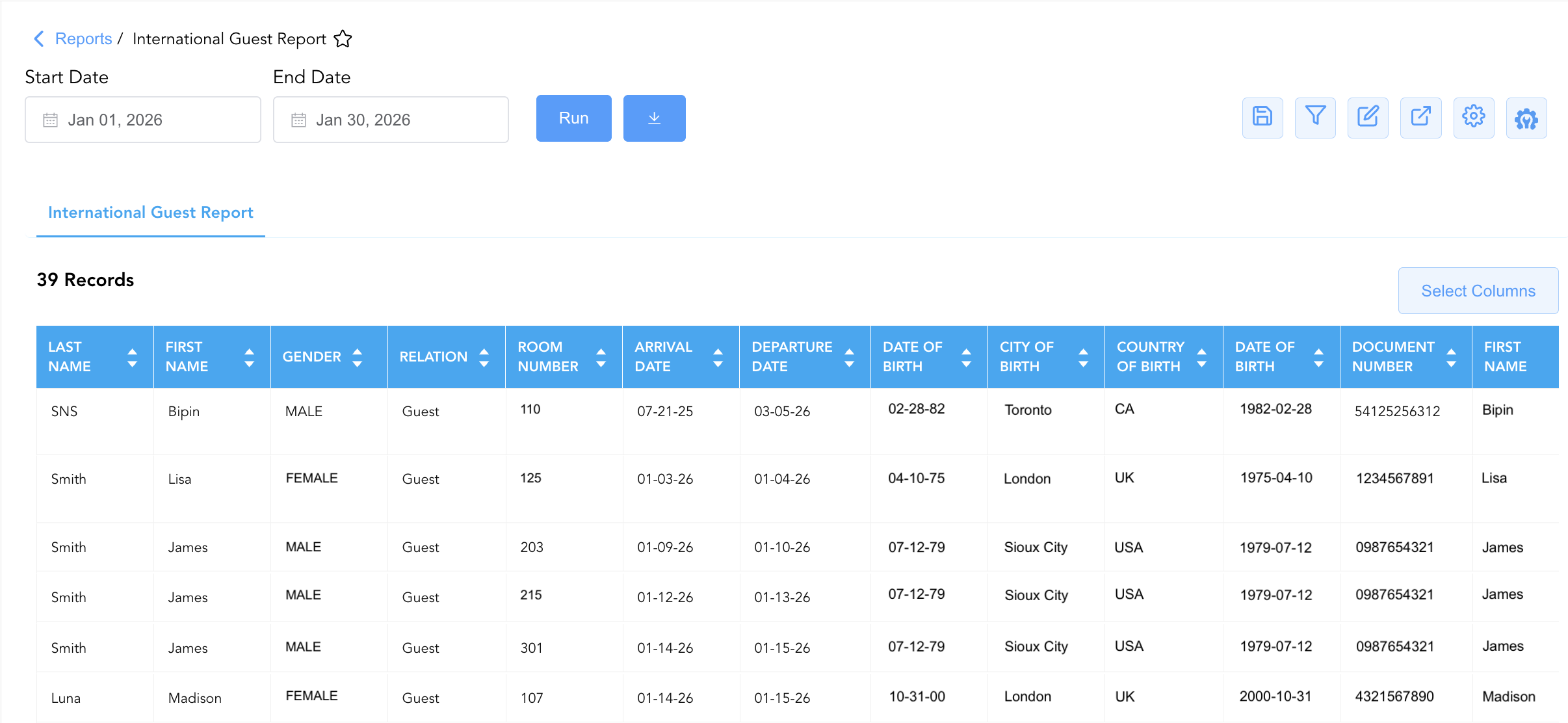The width and height of the screenshot is (1568, 723).
Task: Click the Run button
Action: click(x=573, y=118)
